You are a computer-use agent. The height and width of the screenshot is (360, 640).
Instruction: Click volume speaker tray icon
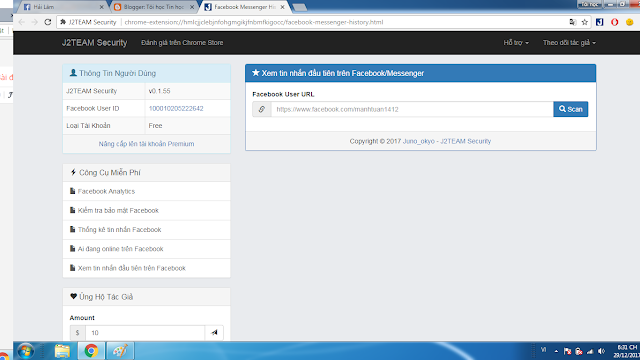[601, 351]
